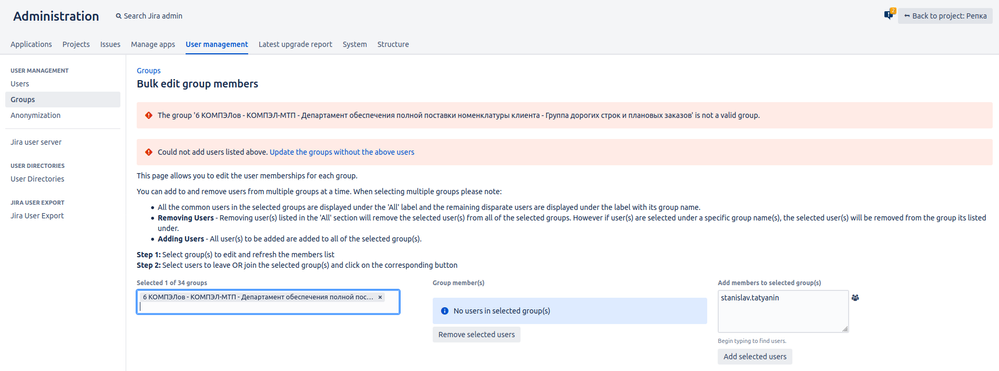Switch to the Manage apps tab
This screenshot has height=371, width=999.
click(x=153, y=45)
